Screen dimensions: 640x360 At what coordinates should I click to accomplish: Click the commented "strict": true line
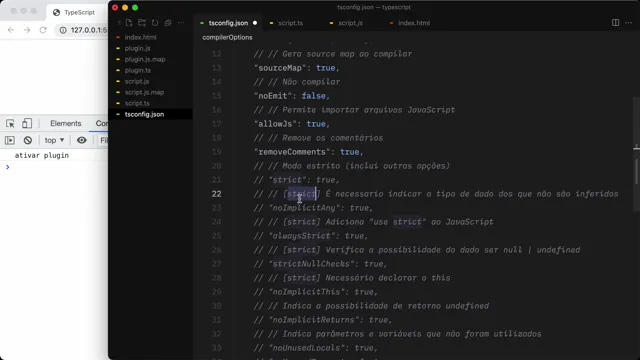point(296,180)
